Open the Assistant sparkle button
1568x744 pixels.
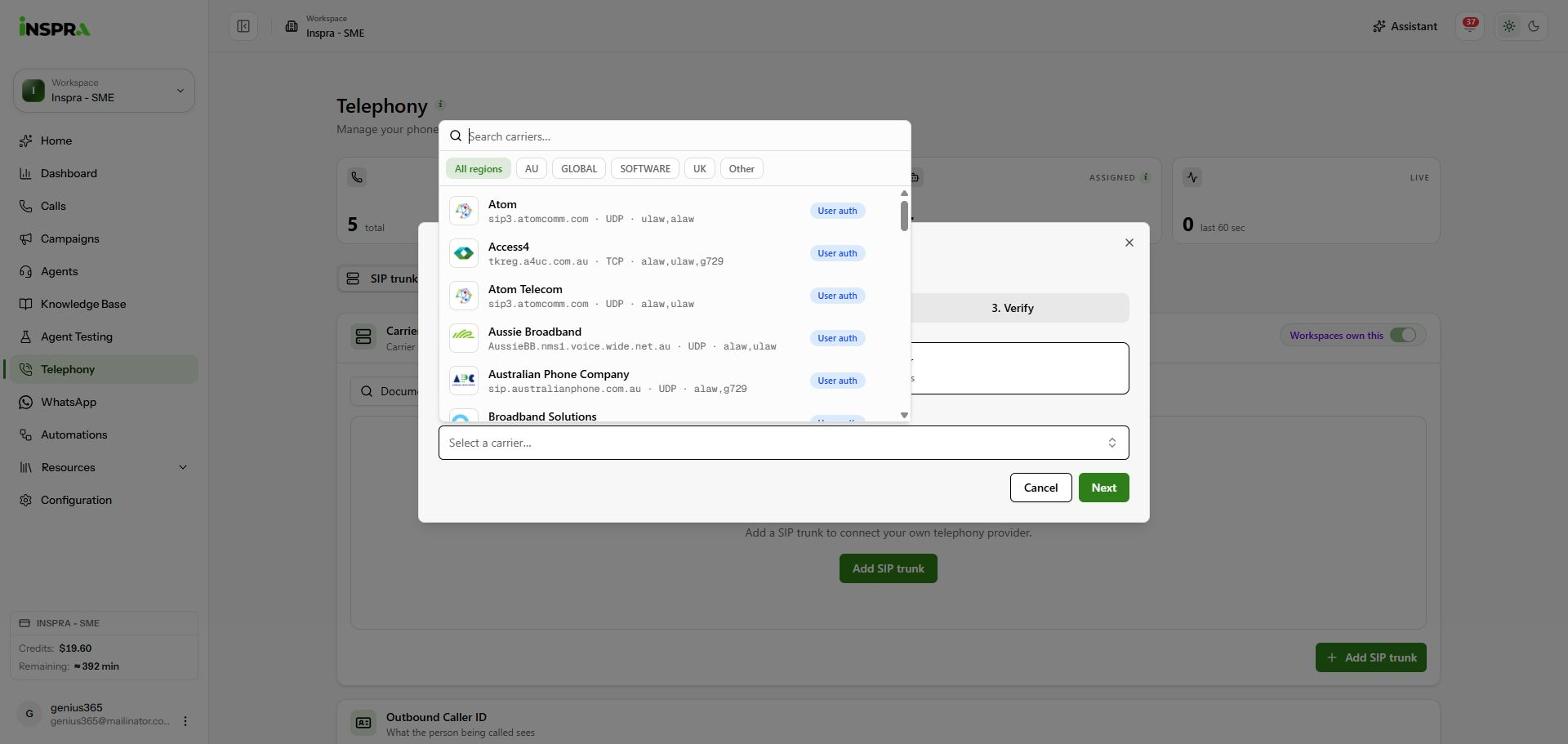pyautogui.click(x=1405, y=26)
